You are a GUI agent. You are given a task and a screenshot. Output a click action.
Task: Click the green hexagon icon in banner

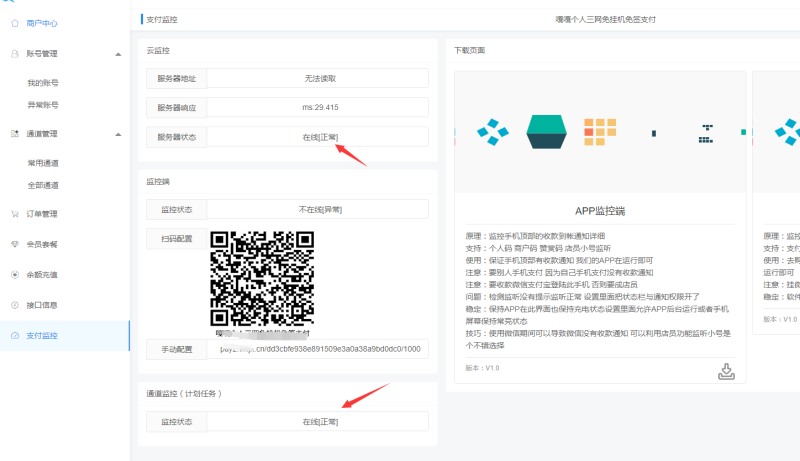pos(546,132)
